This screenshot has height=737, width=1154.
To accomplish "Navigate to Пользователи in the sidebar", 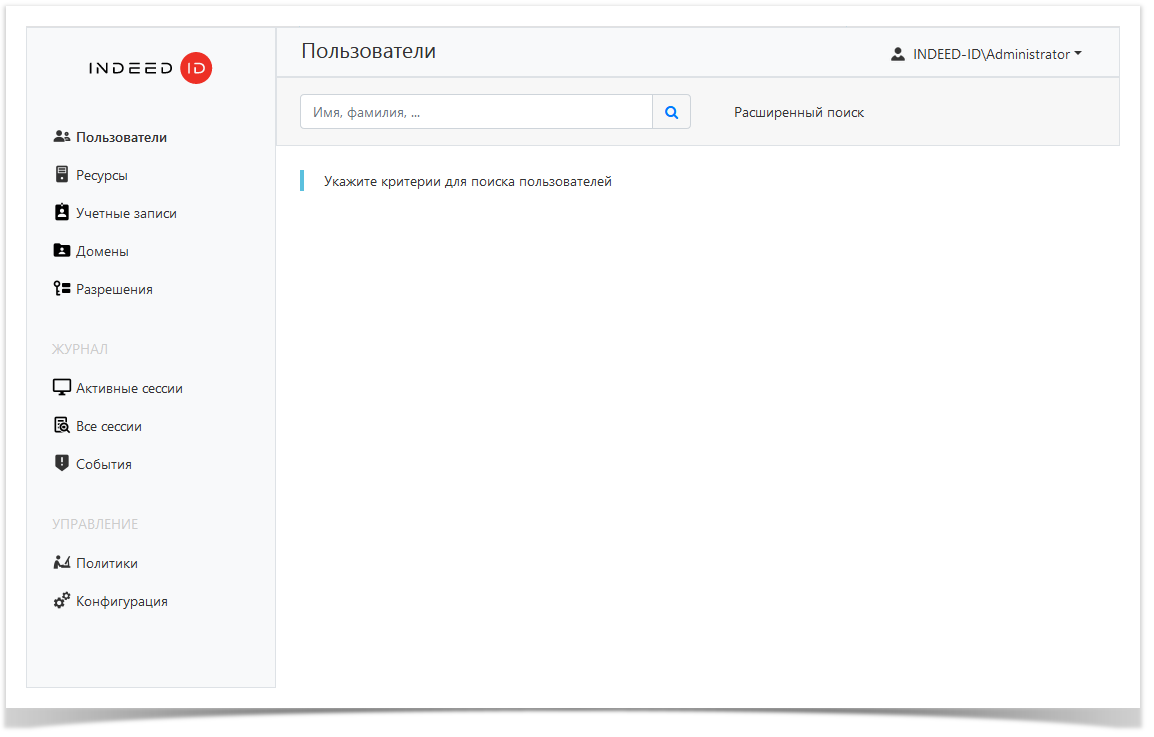I will click(122, 136).
